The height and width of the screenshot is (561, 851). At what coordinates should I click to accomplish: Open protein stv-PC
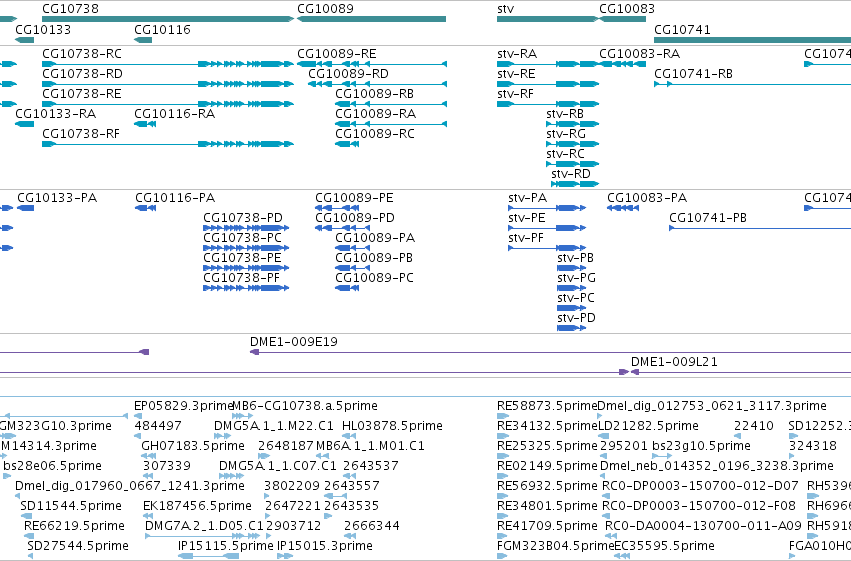(576, 297)
